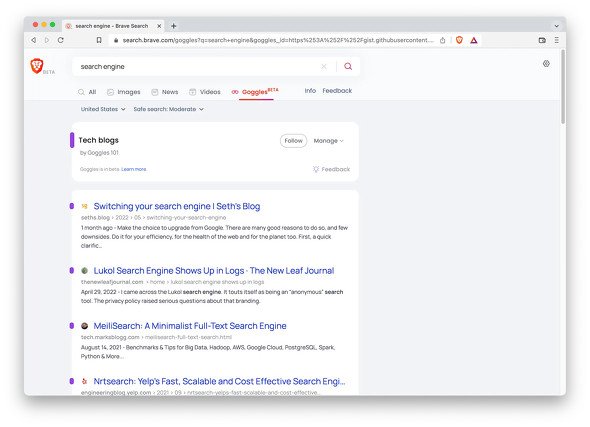This screenshot has height=427, width=590.
Task: Open Brave Rewards triangle icon
Action: [x=474, y=40]
